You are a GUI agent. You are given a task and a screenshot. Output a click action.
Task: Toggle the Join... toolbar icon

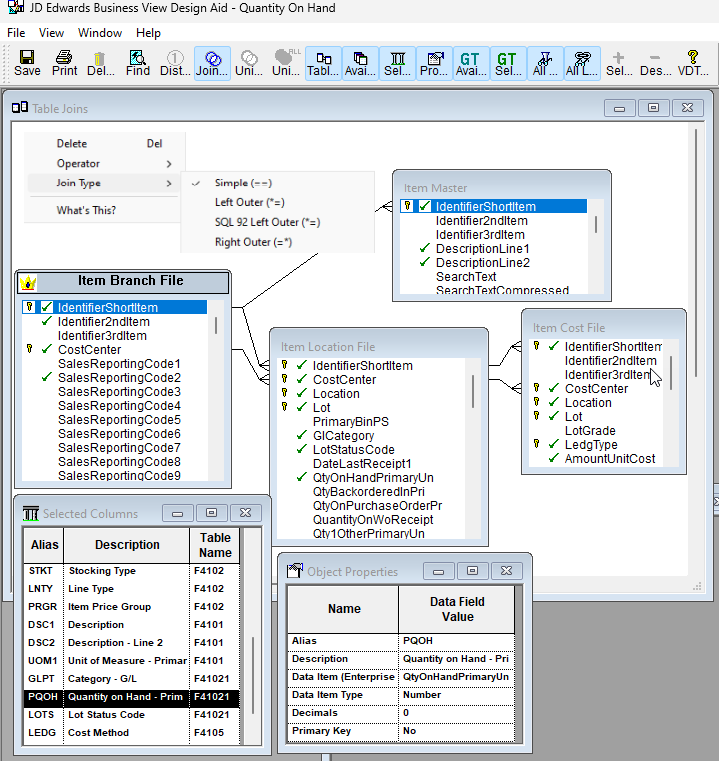(212, 63)
